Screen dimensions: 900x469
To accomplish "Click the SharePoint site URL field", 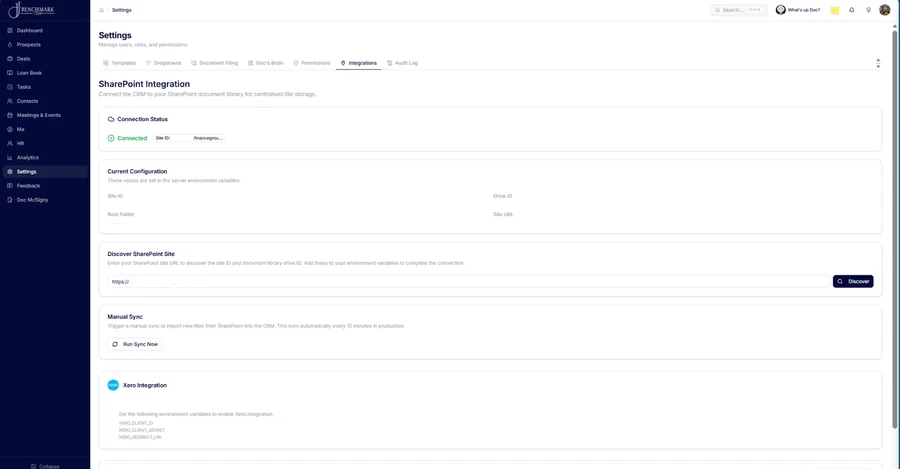I will tap(468, 282).
